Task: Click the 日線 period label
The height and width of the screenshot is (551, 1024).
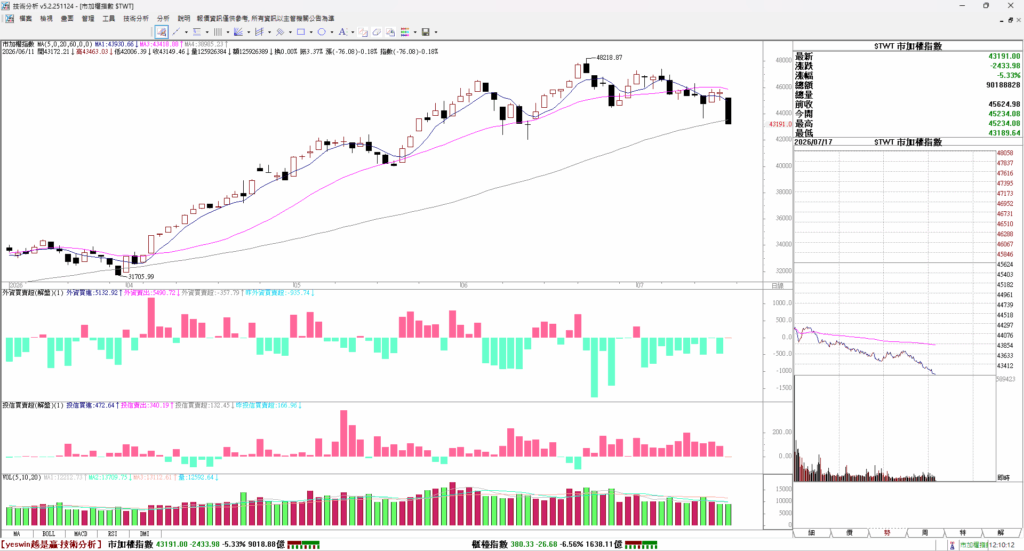Action: (777, 286)
